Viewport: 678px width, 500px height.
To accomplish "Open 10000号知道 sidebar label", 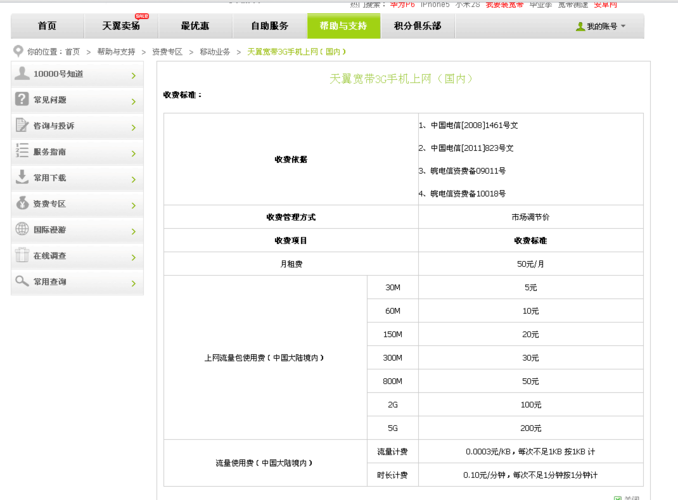I will click(58, 74).
